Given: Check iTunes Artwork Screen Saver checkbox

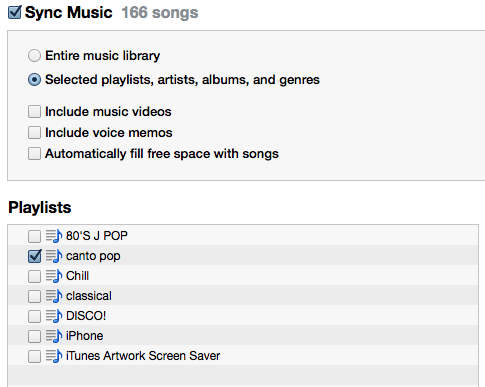Looking at the screenshot, I should (34, 356).
